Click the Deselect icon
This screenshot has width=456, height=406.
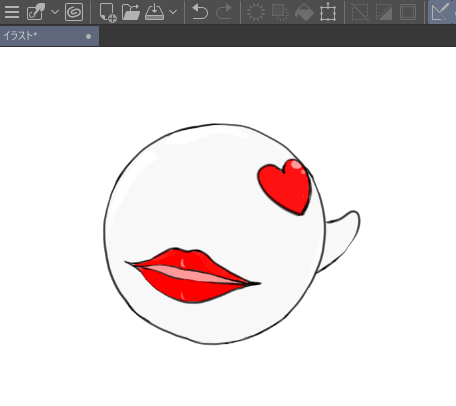tap(360, 12)
